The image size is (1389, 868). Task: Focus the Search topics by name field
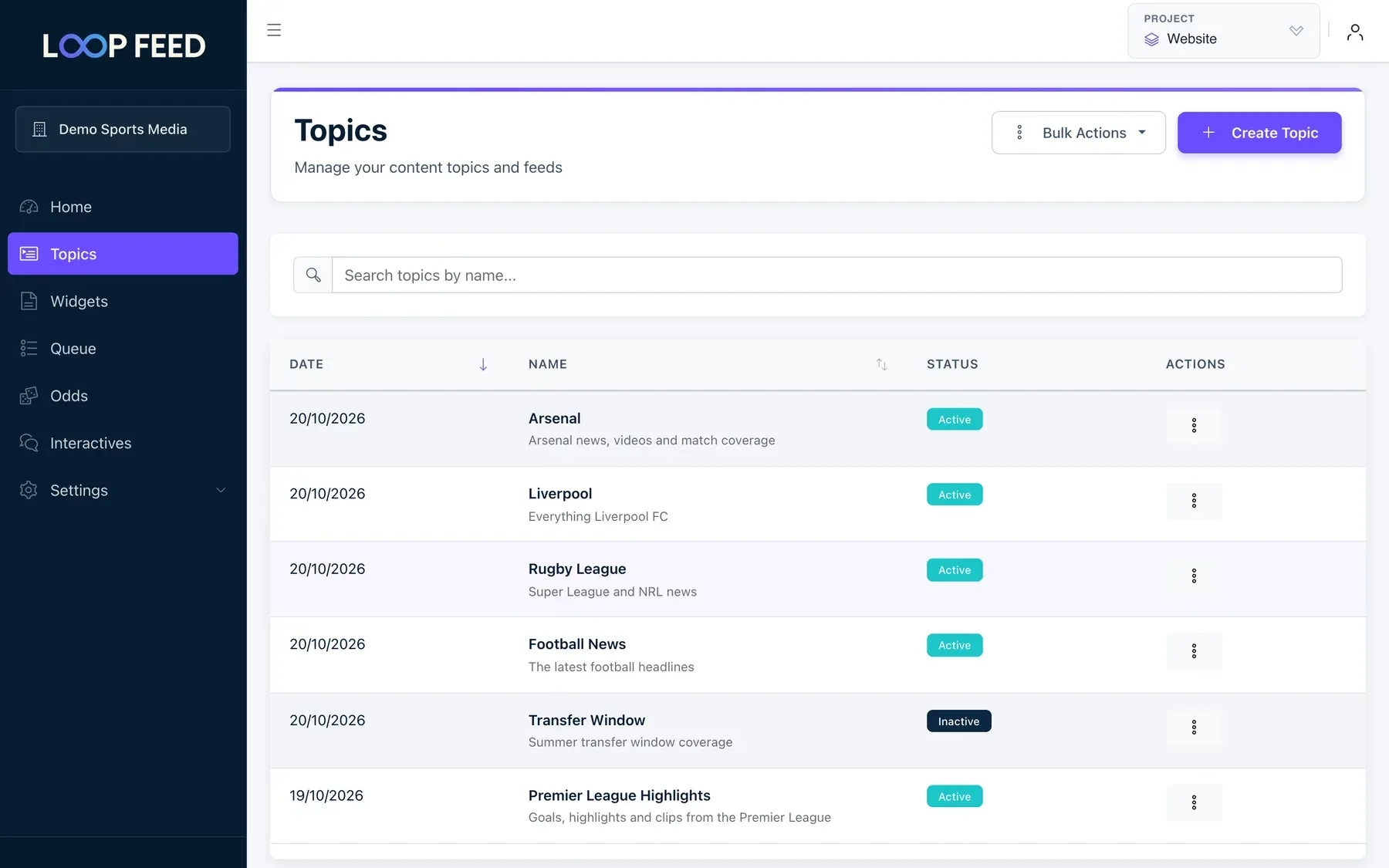836,275
